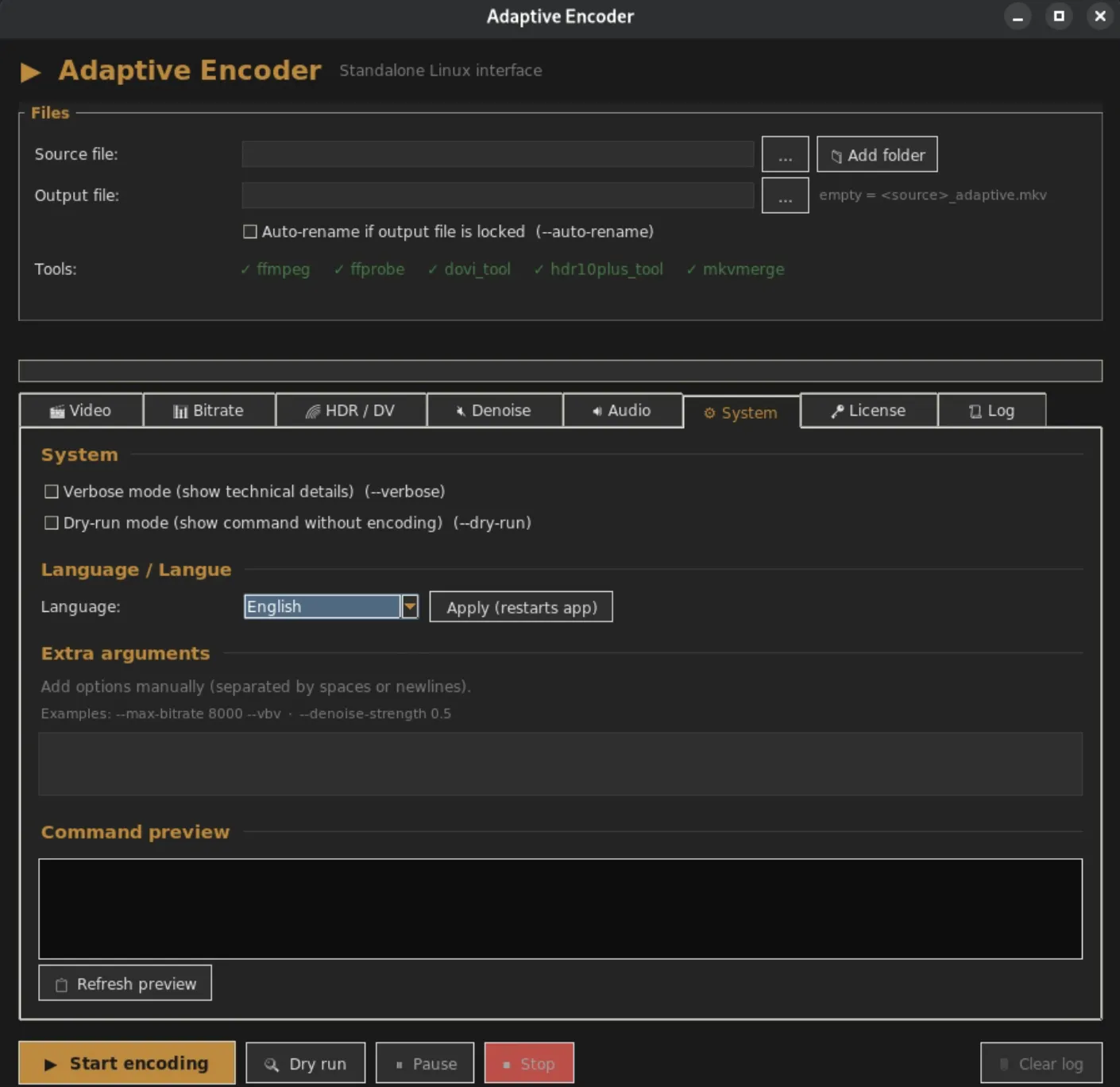Switch to the Video tab
The width and height of the screenshot is (1120, 1087).
point(81,411)
